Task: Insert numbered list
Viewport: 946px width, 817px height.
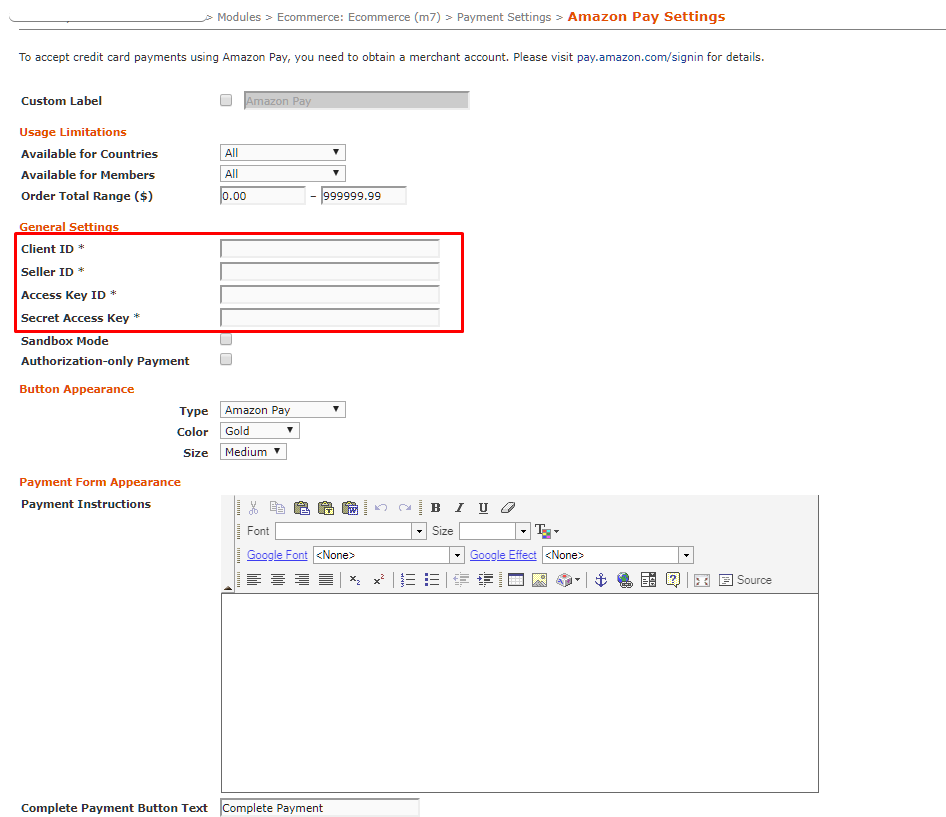Action: coord(408,580)
